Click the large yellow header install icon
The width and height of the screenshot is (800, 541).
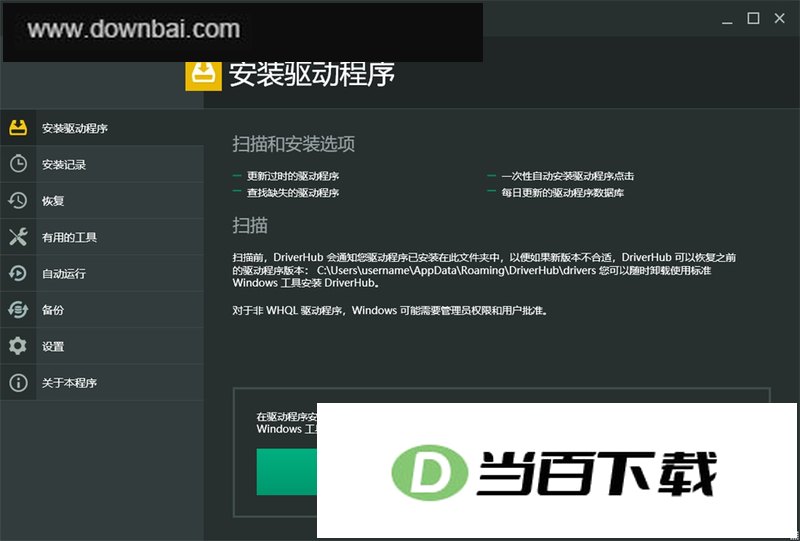click(203, 76)
